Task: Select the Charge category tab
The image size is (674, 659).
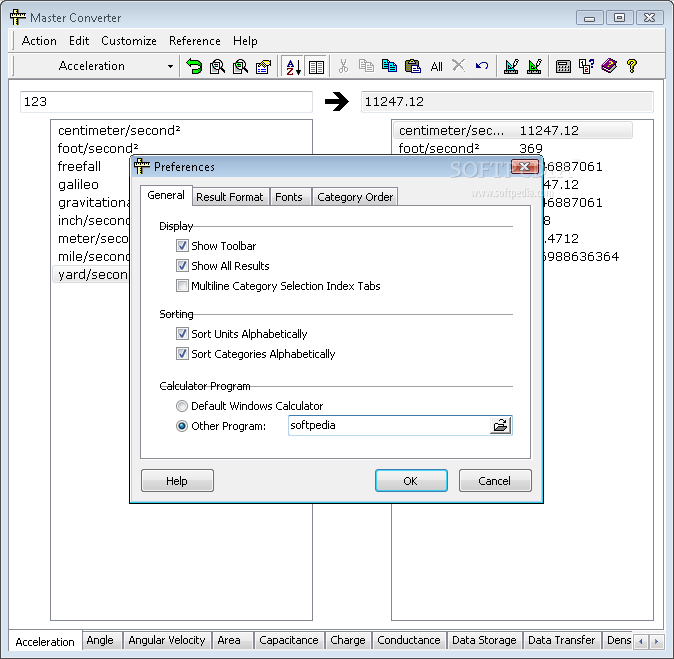Action: pyautogui.click(x=348, y=640)
